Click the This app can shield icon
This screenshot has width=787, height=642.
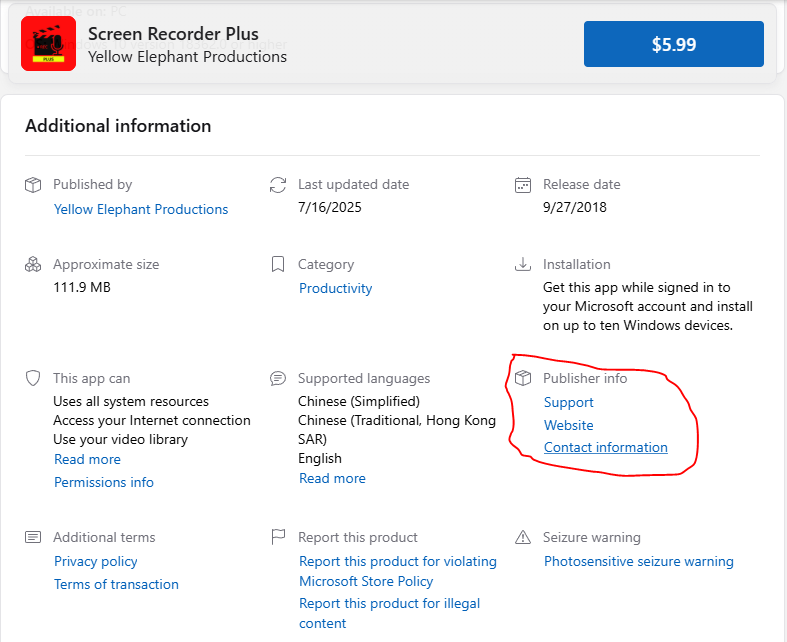pos(33,378)
